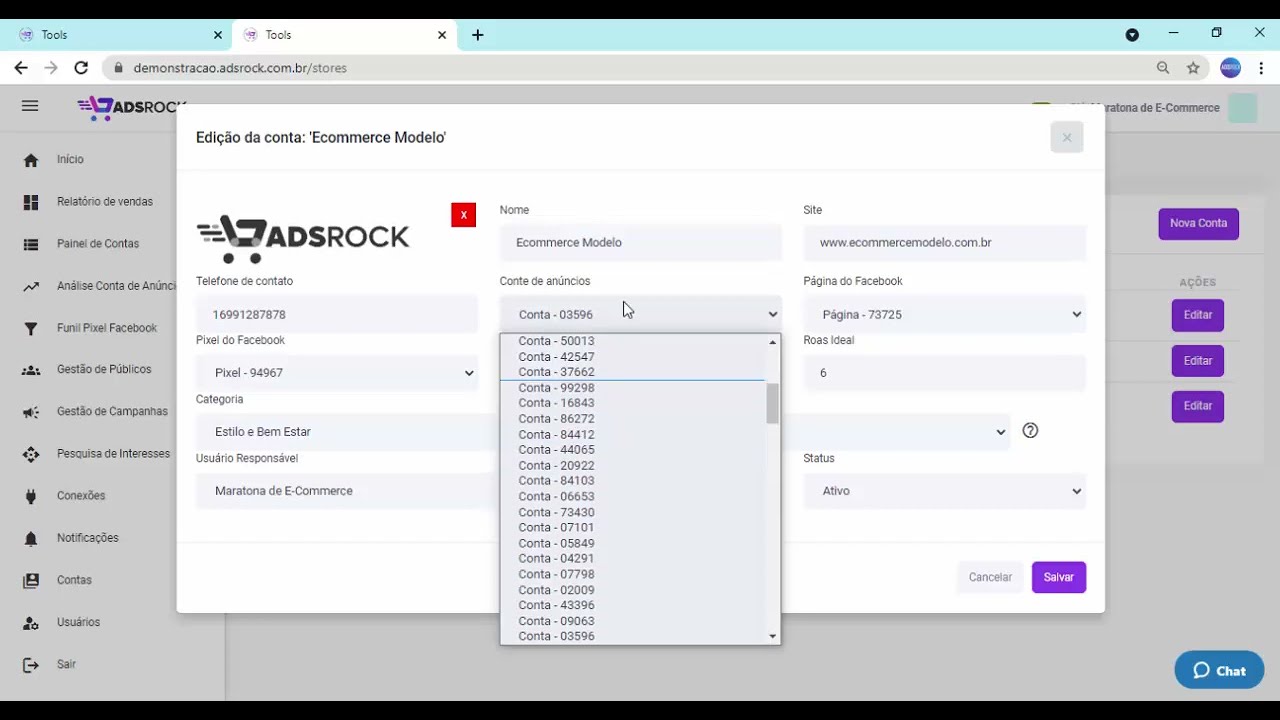Select Conta - 84412 from the list

point(556,434)
